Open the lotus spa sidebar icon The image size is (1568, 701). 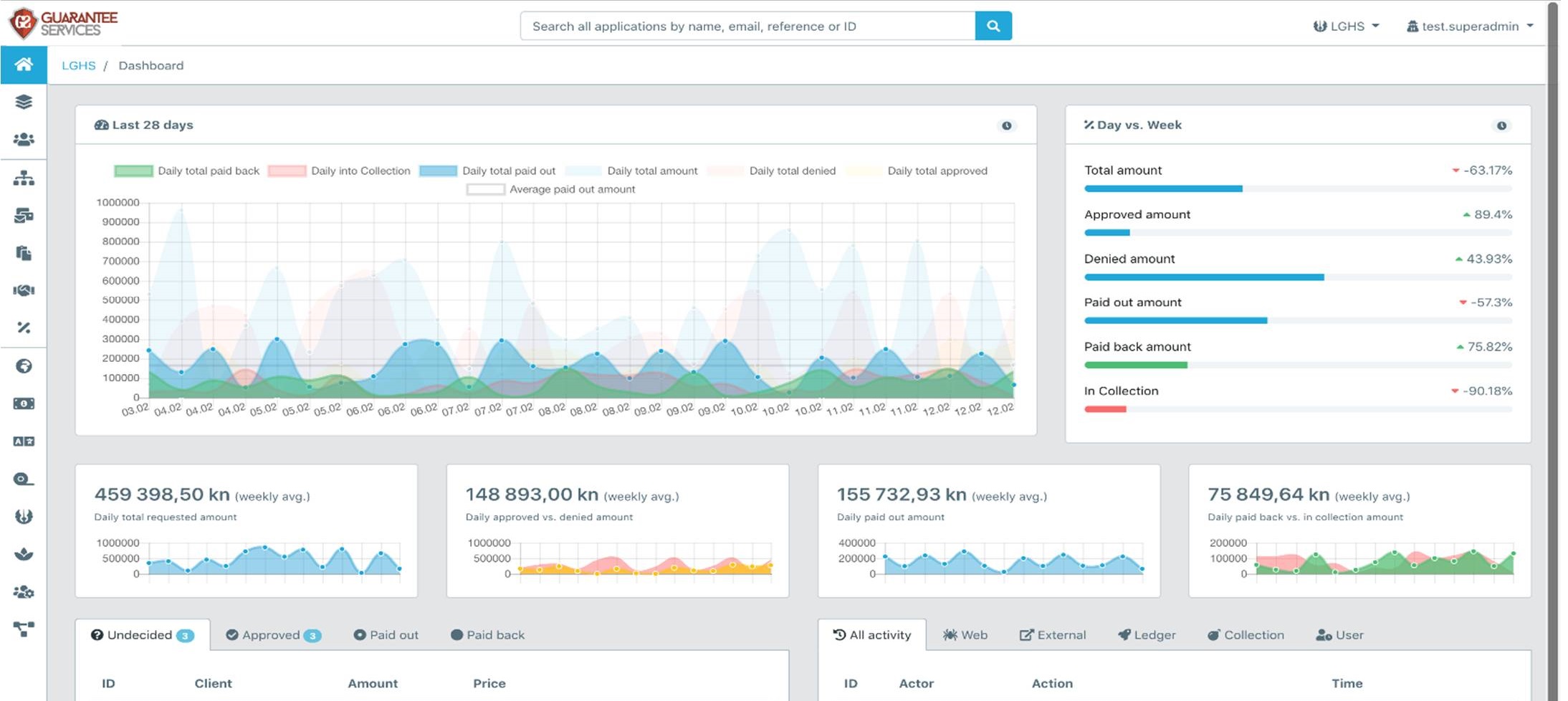[24, 554]
